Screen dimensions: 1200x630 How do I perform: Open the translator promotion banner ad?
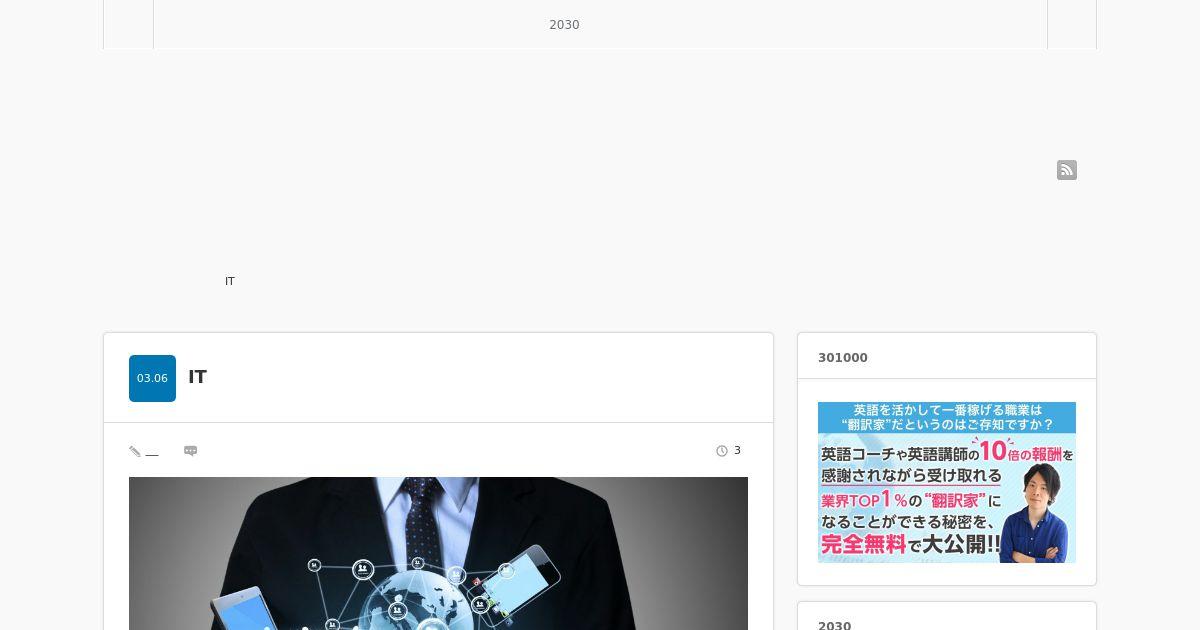[947, 482]
